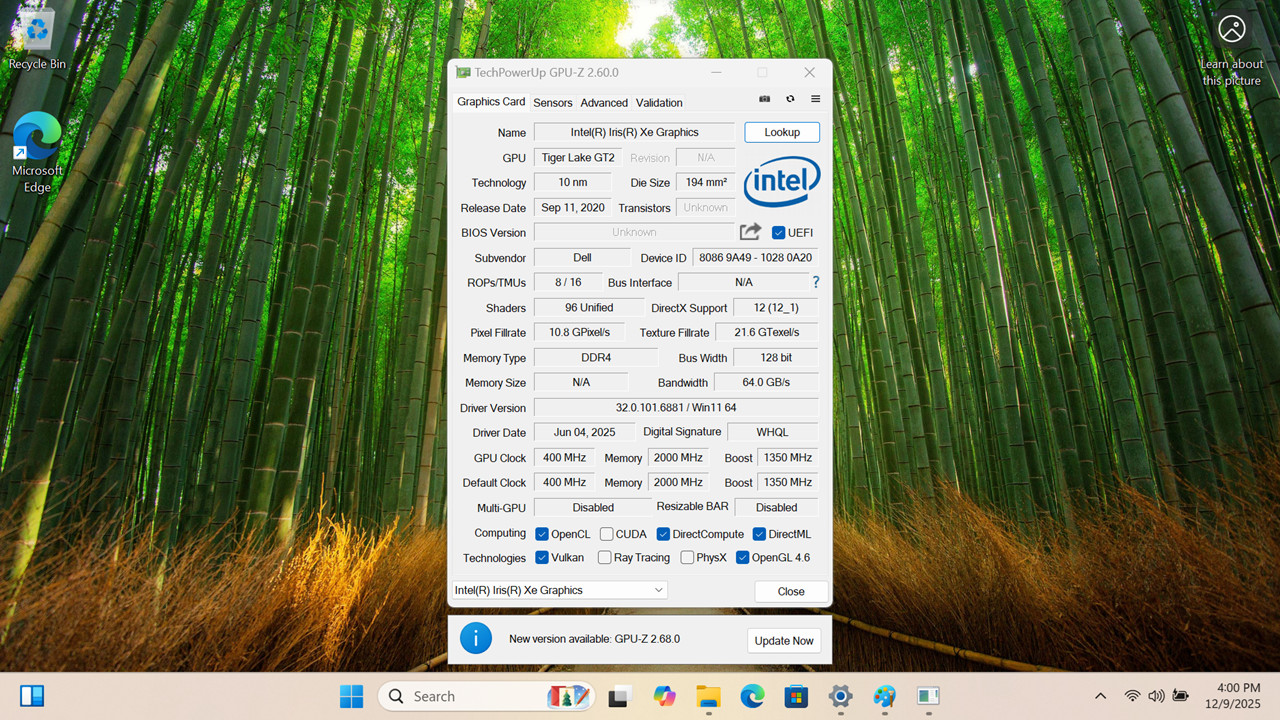Toggle the DirectCompute checkbox
This screenshot has height=720, width=1280.
pos(663,534)
